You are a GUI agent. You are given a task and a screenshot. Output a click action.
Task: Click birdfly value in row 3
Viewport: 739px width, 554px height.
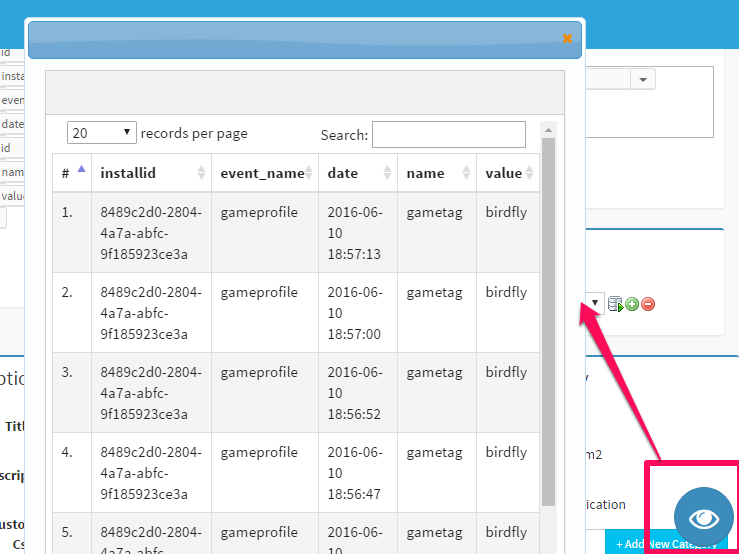click(x=506, y=373)
